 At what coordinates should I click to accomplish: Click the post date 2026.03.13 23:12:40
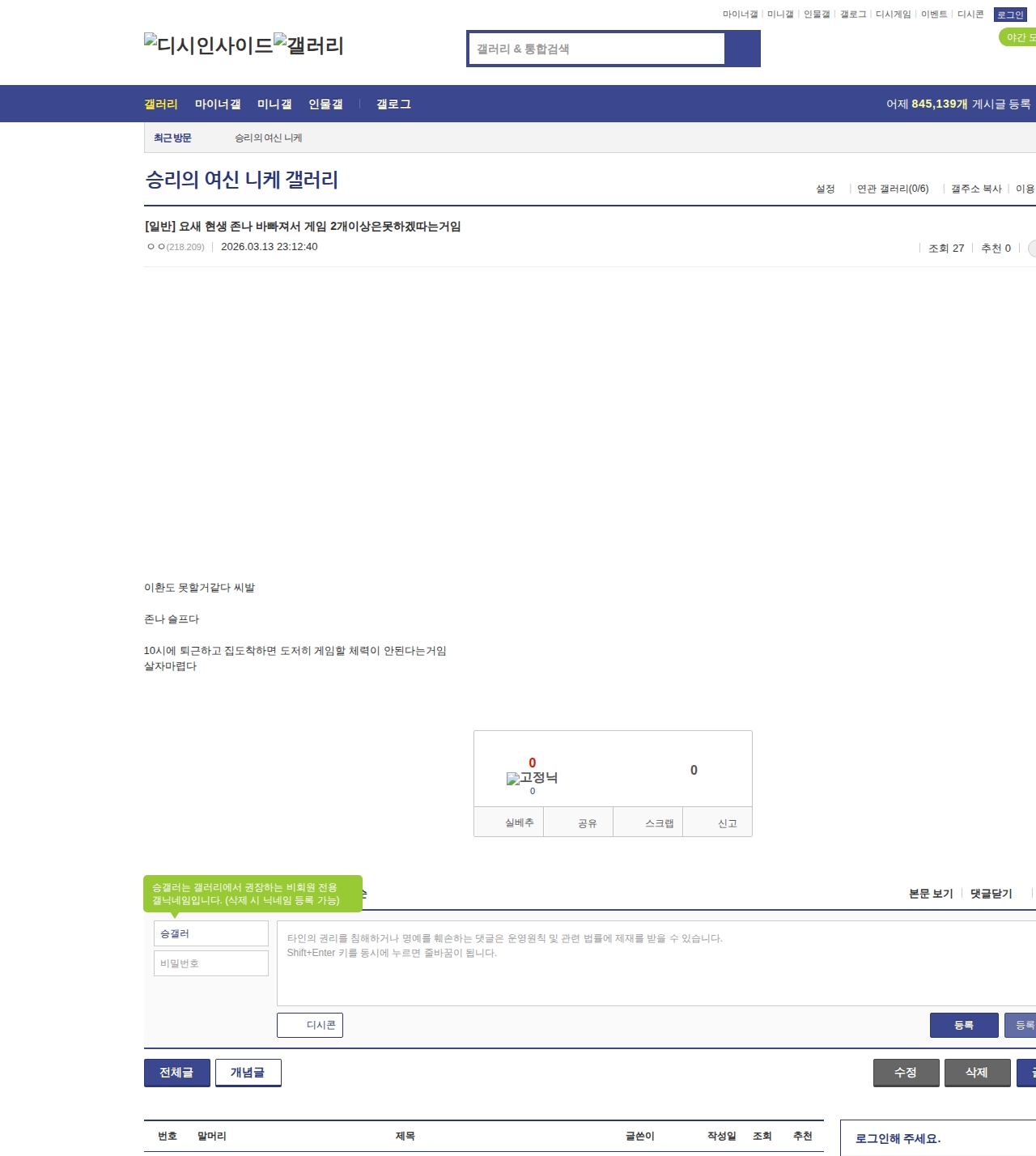270,247
